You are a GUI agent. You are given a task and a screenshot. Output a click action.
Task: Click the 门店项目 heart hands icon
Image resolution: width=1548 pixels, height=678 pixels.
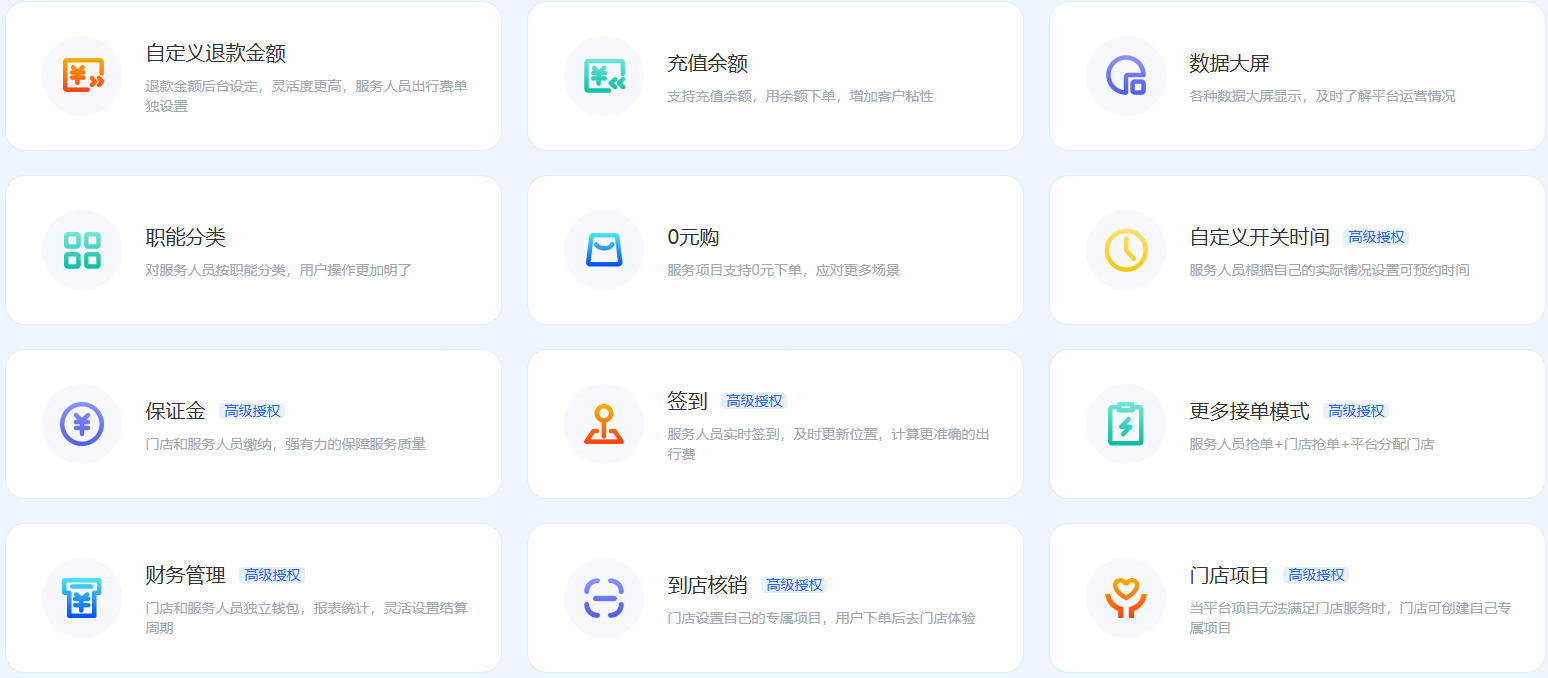coord(1126,598)
